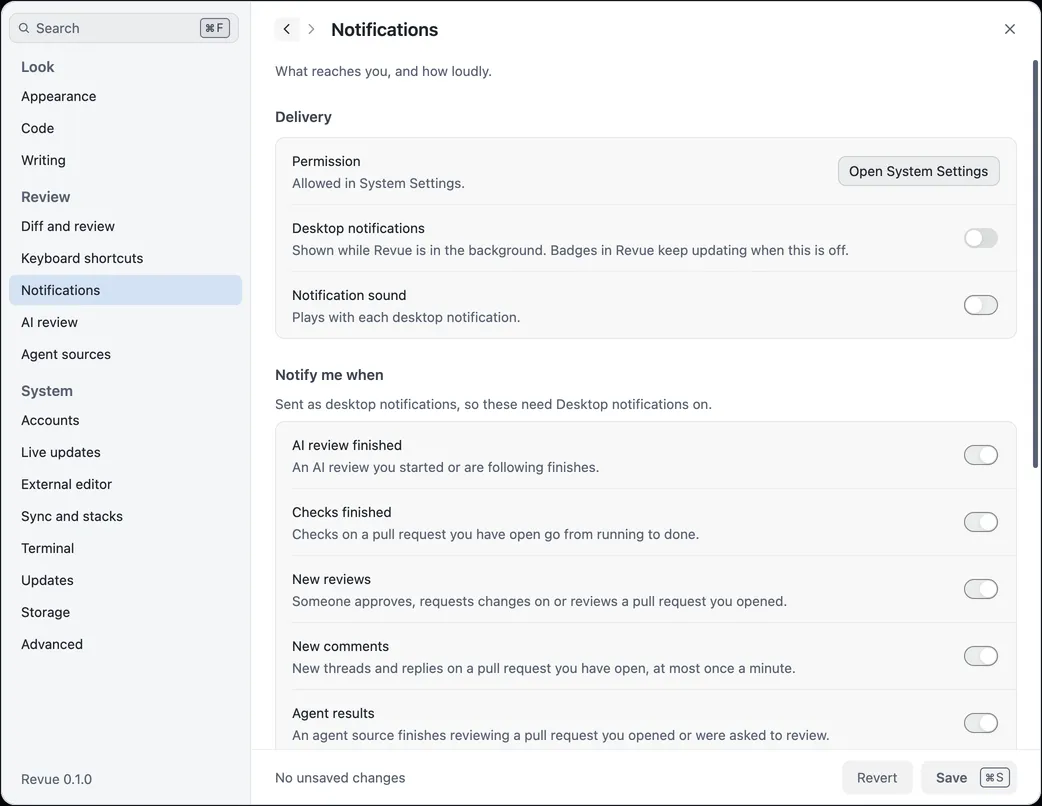Click the Review sidebar group heading
The image size is (1042, 806).
(x=45, y=197)
